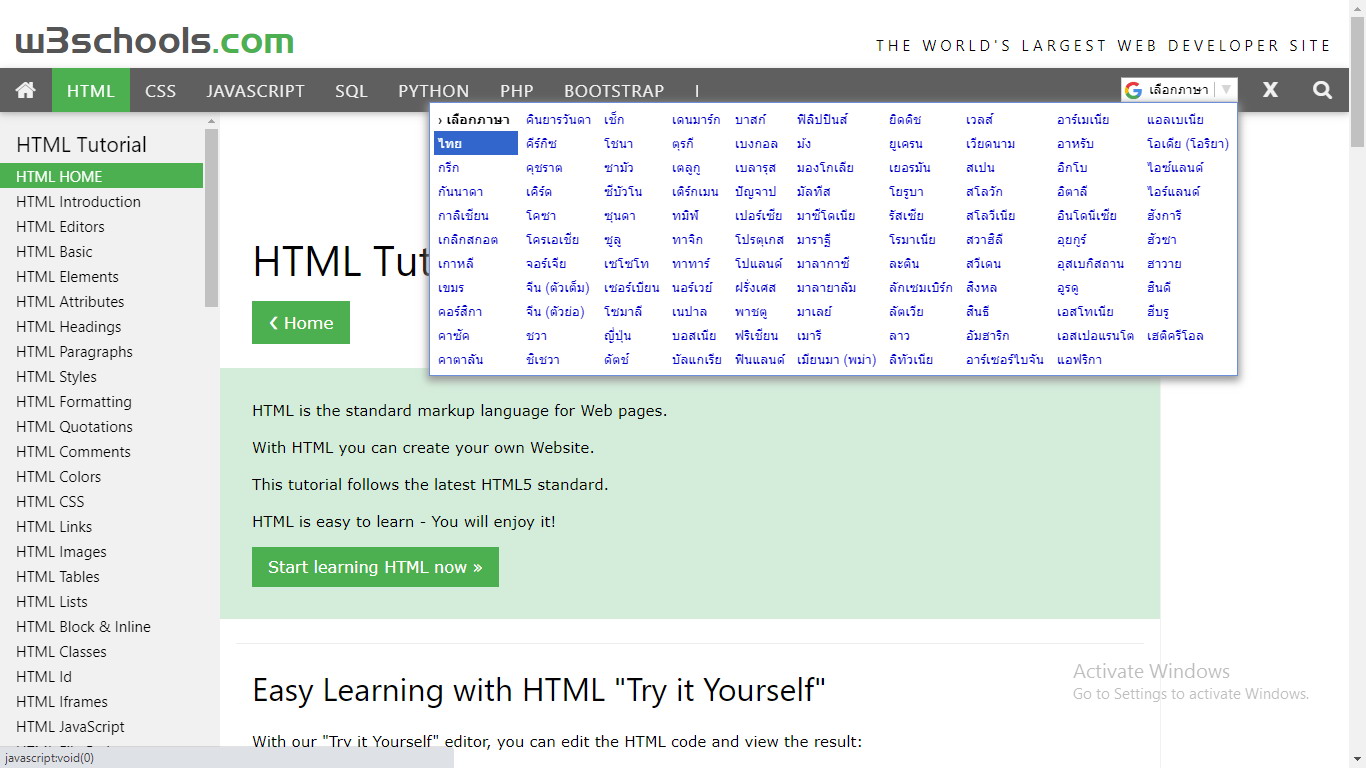Image resolution: width=1366 pixels, height=768 pixels.
Task: Select กรีก in language menu
Action: pos(449,167)
